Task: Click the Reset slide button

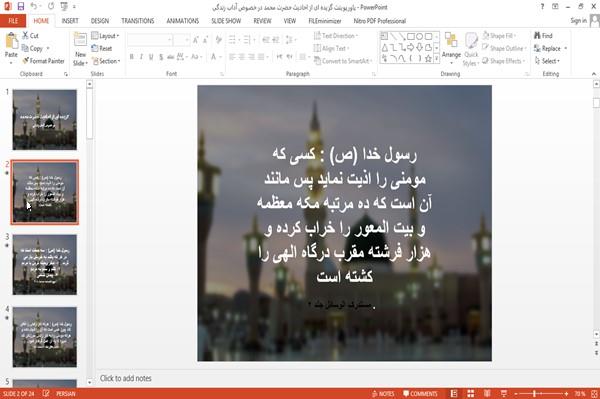Action: [102, 48]
